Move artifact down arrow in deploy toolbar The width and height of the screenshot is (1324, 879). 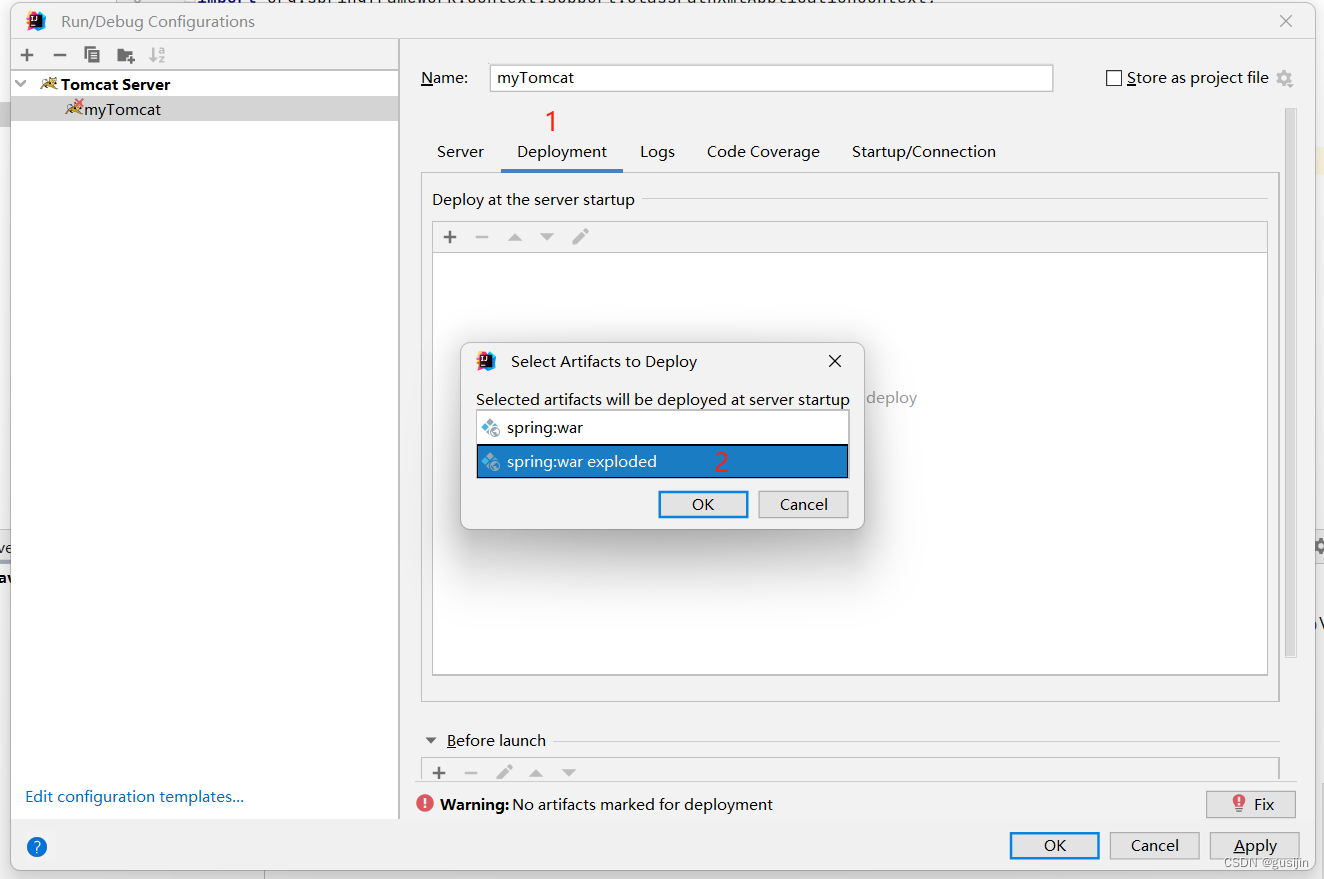[547, 237]
